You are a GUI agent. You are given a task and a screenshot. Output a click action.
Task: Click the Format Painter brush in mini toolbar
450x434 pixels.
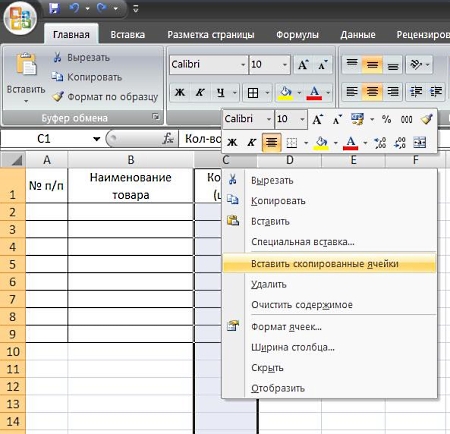(427, 119)
